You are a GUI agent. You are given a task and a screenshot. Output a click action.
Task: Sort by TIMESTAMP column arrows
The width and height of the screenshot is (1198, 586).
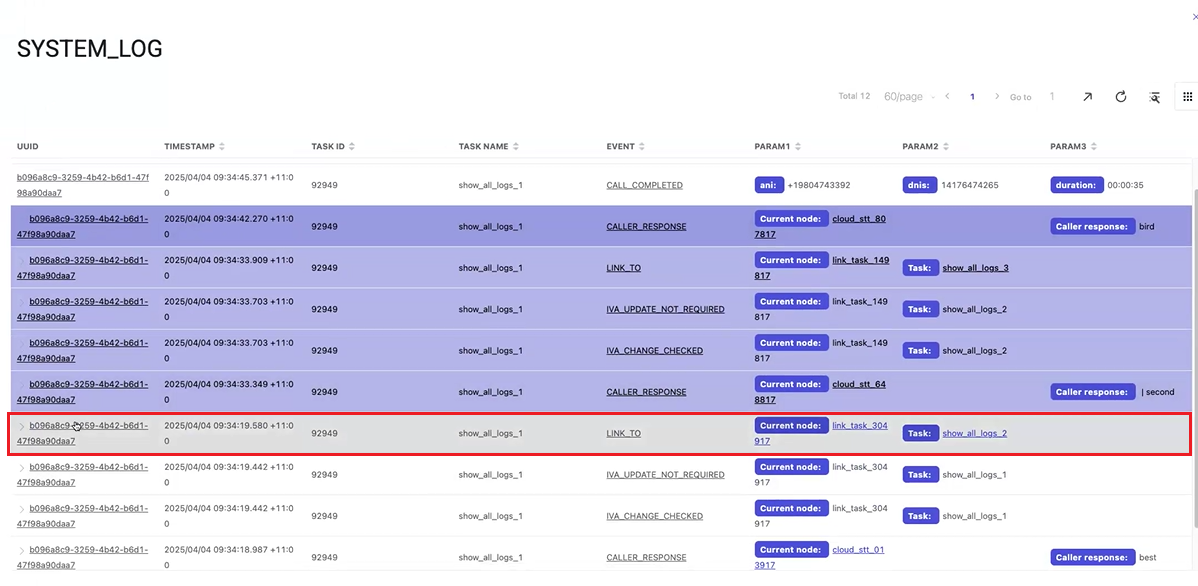222,147
